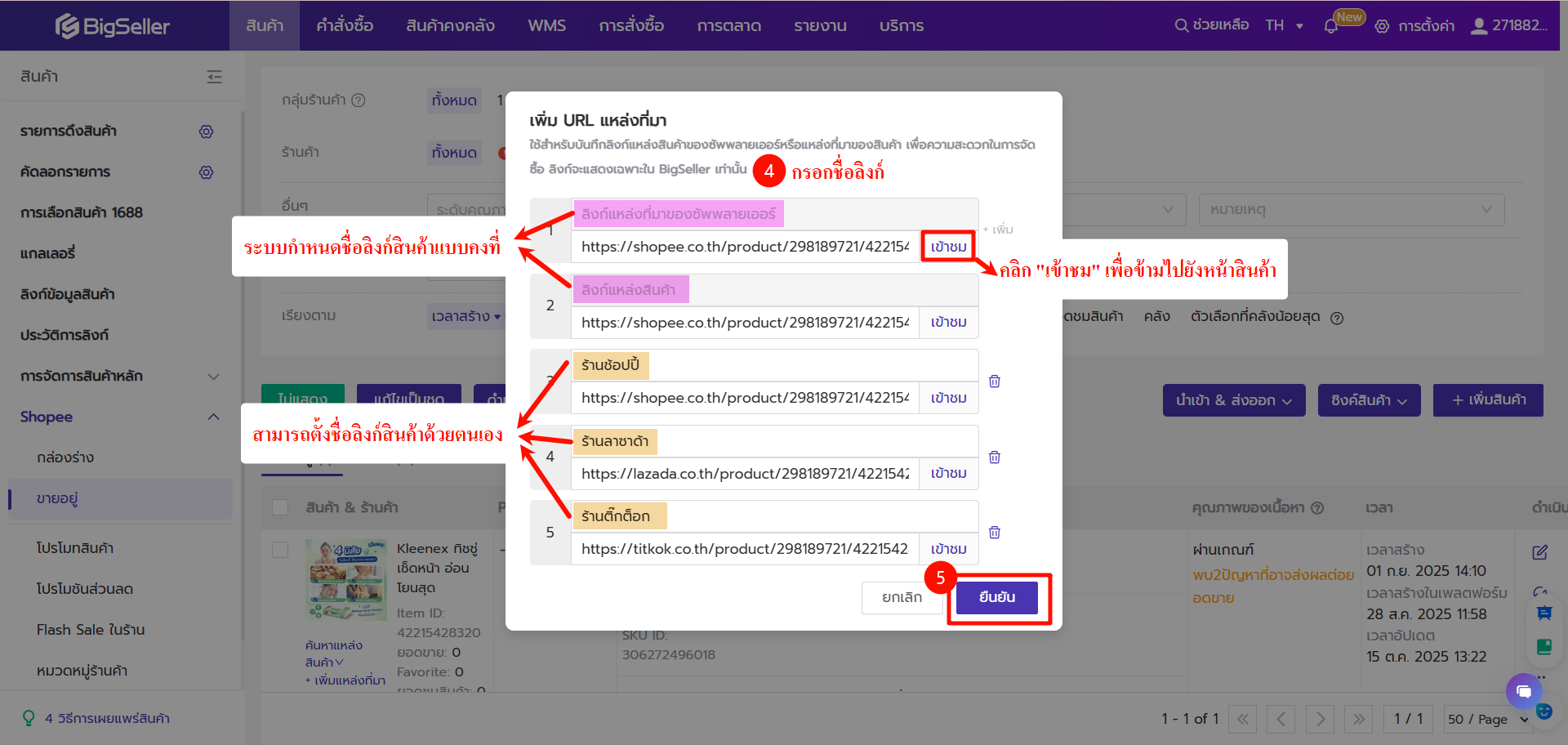Image resolution: width=1568 pixels, height=745 pixels.
Task: Tick the Kleenex product row checkbox
Action: (x=280, y=550)
